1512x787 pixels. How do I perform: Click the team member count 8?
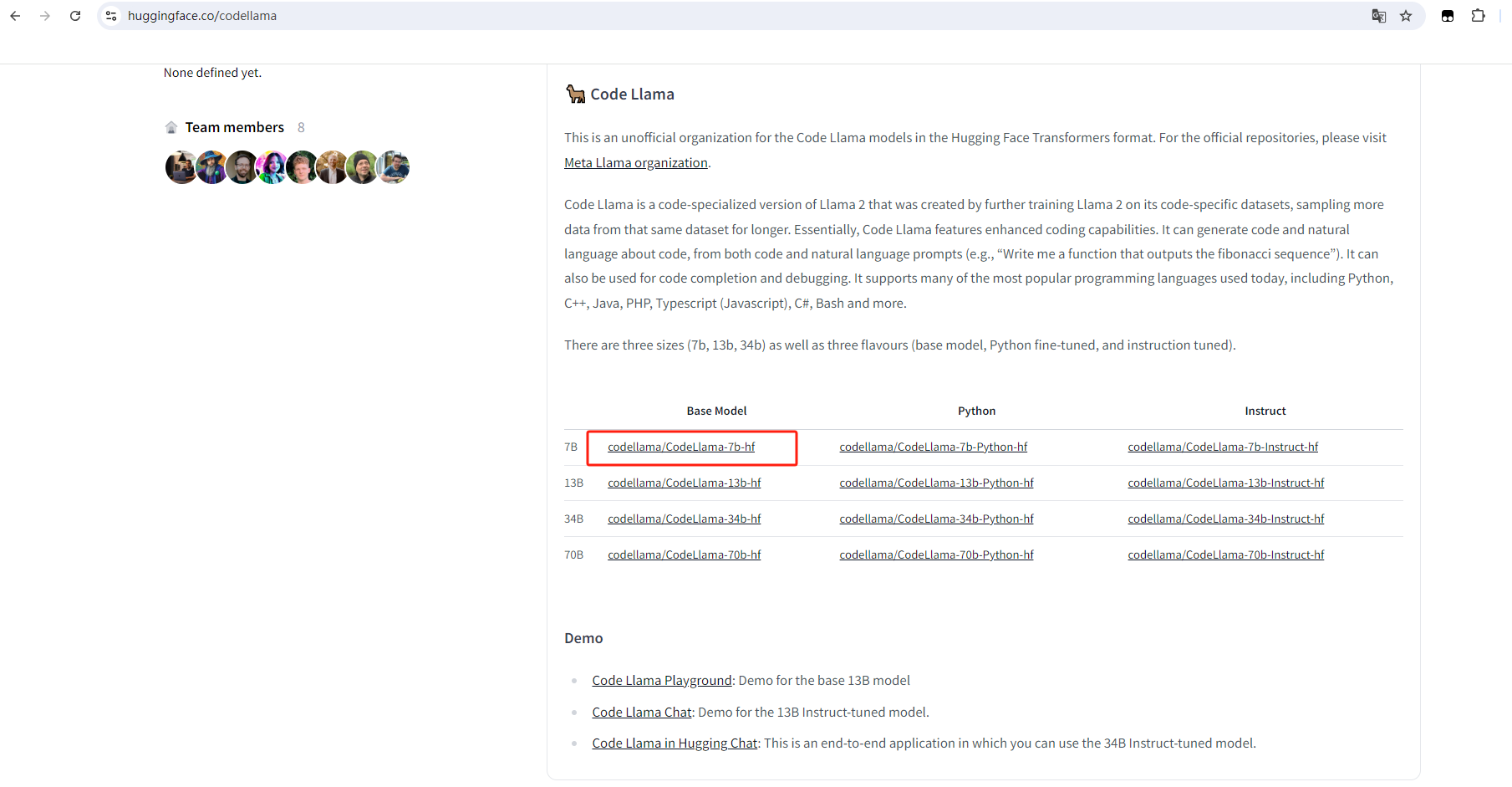tap(301, 127)
